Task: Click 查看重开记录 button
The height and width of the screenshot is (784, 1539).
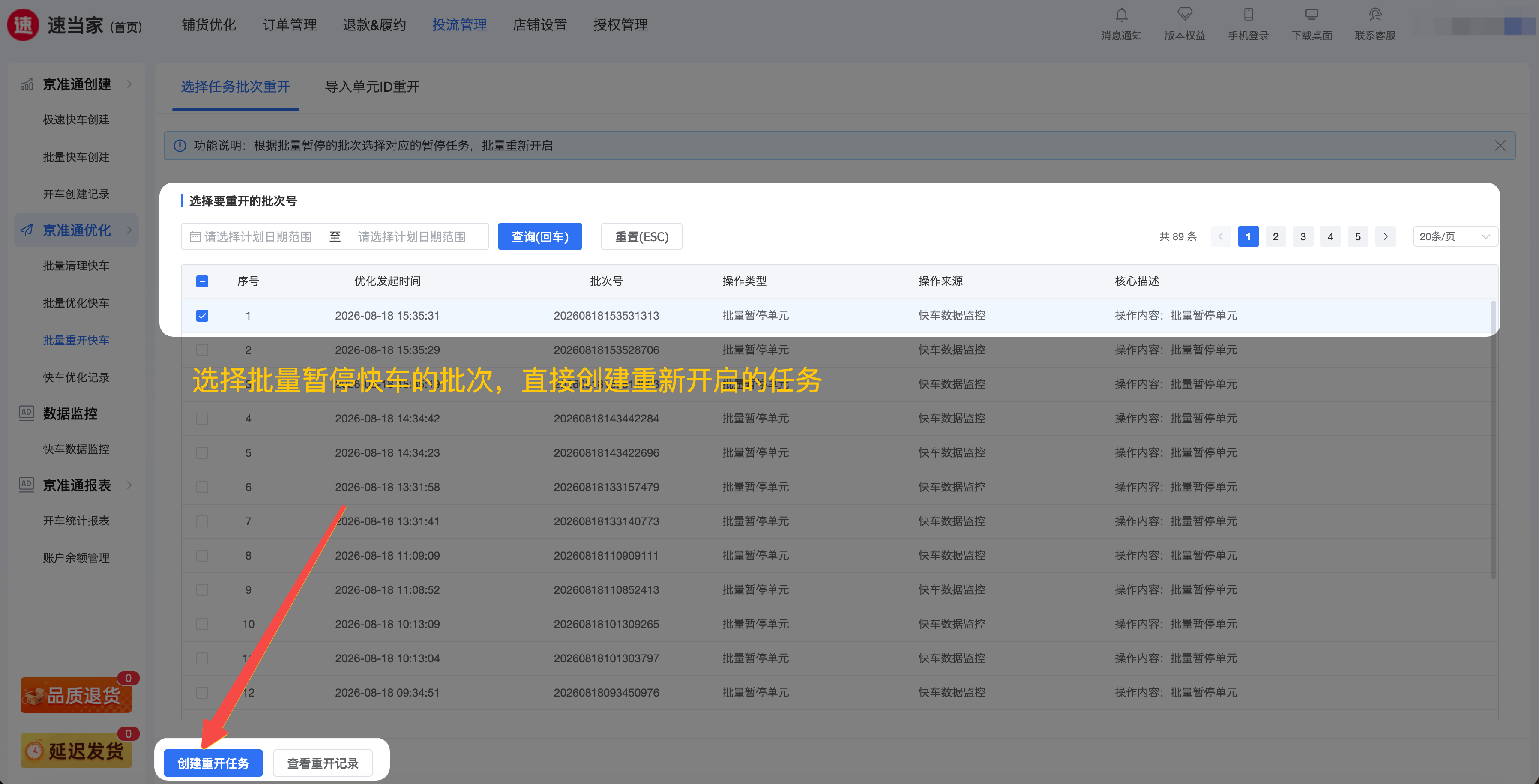Action: tap(323, 763)
